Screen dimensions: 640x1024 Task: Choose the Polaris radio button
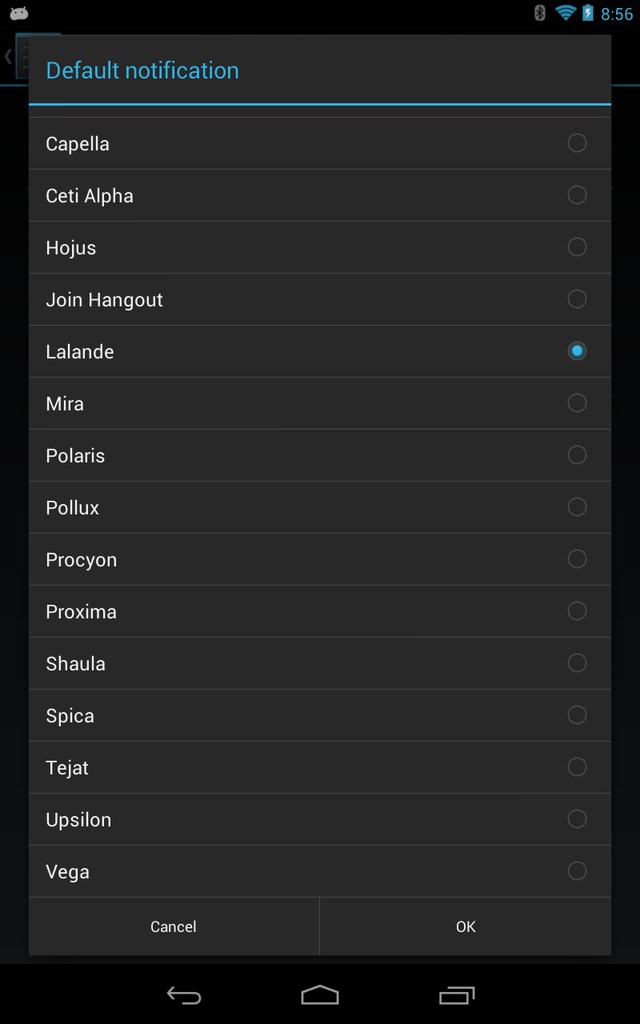point(577,455)
